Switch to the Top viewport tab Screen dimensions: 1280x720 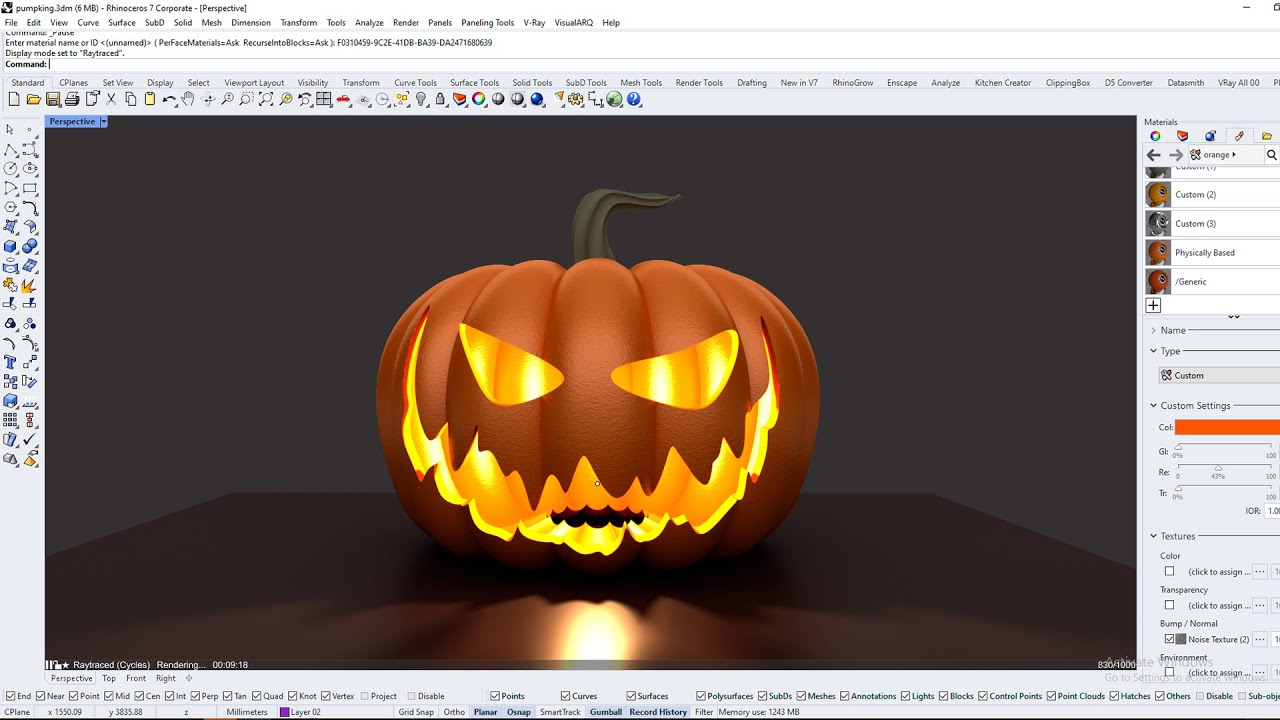pos(109,678)
